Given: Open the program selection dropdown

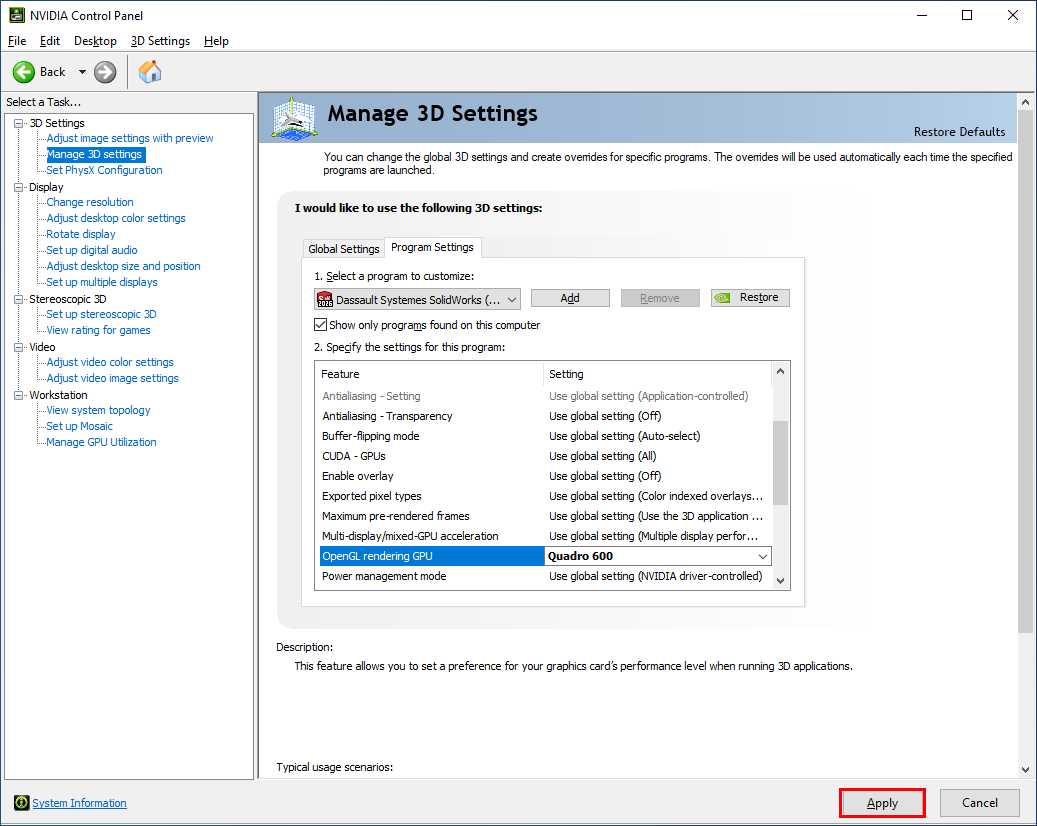Looking at the screenshot, I should click(417, 300).
